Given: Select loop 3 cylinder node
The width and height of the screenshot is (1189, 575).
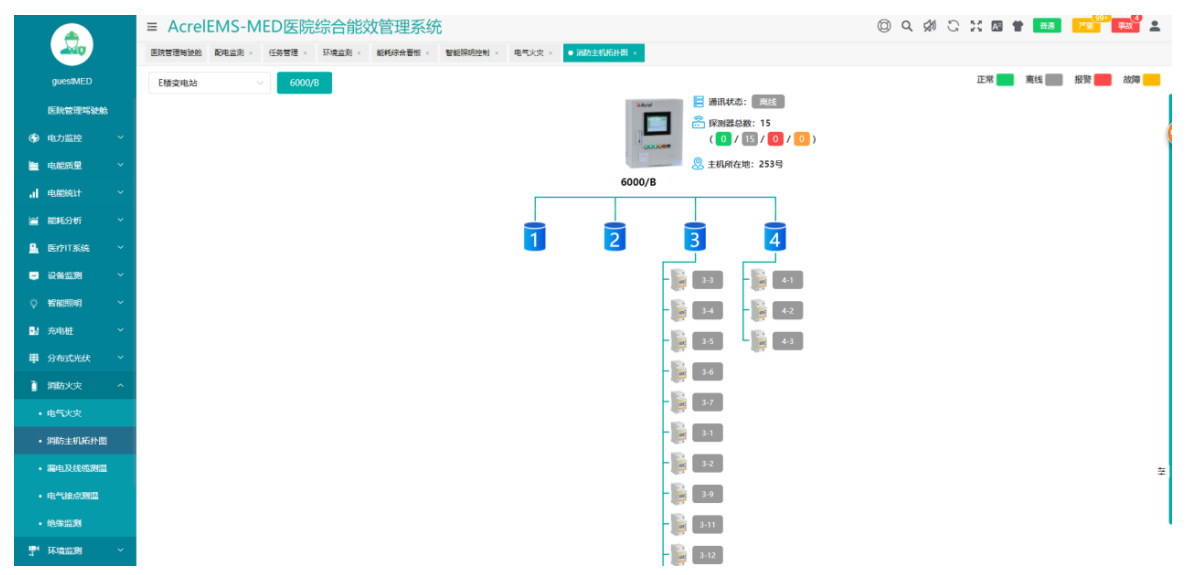Looking at the screenshot, I should point(694,237).
